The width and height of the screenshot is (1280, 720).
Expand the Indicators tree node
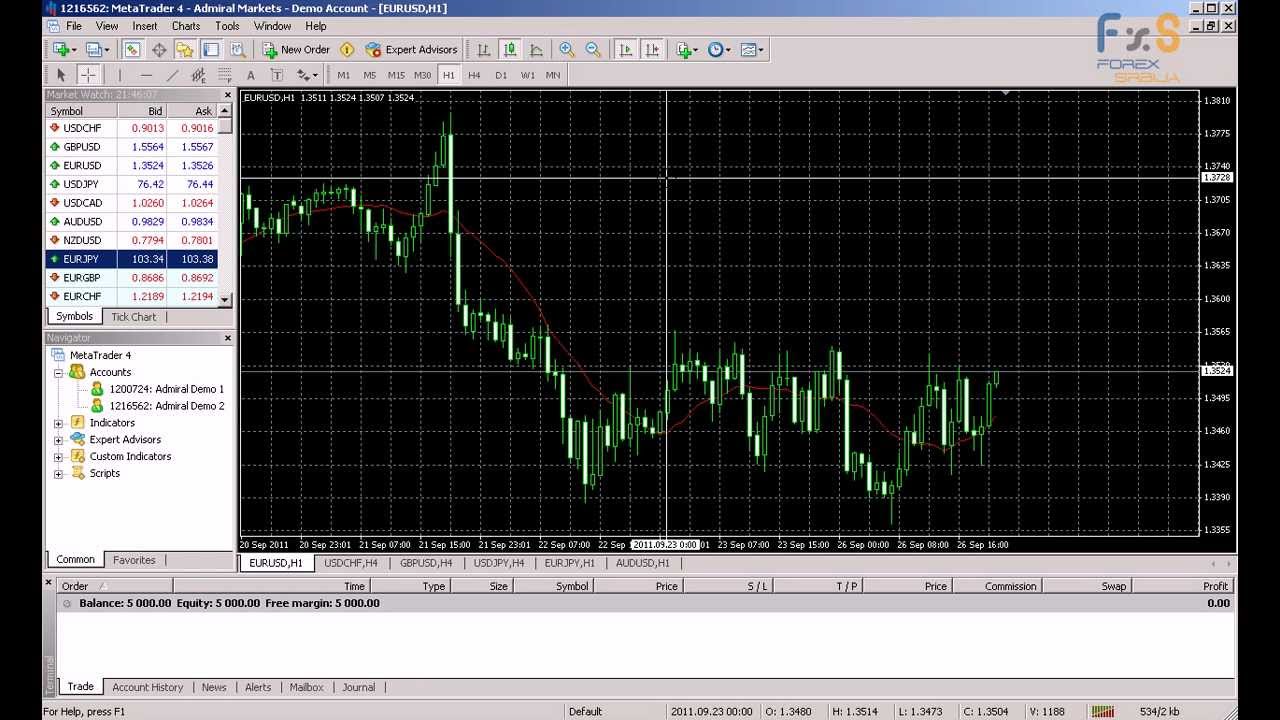coord(58,423)
